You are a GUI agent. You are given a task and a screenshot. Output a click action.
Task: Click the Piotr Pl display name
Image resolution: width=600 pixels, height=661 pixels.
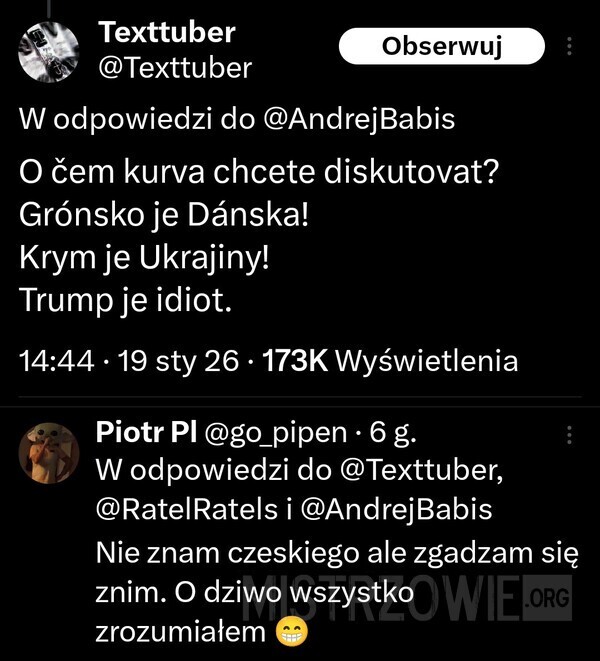(x=144, y=434)
